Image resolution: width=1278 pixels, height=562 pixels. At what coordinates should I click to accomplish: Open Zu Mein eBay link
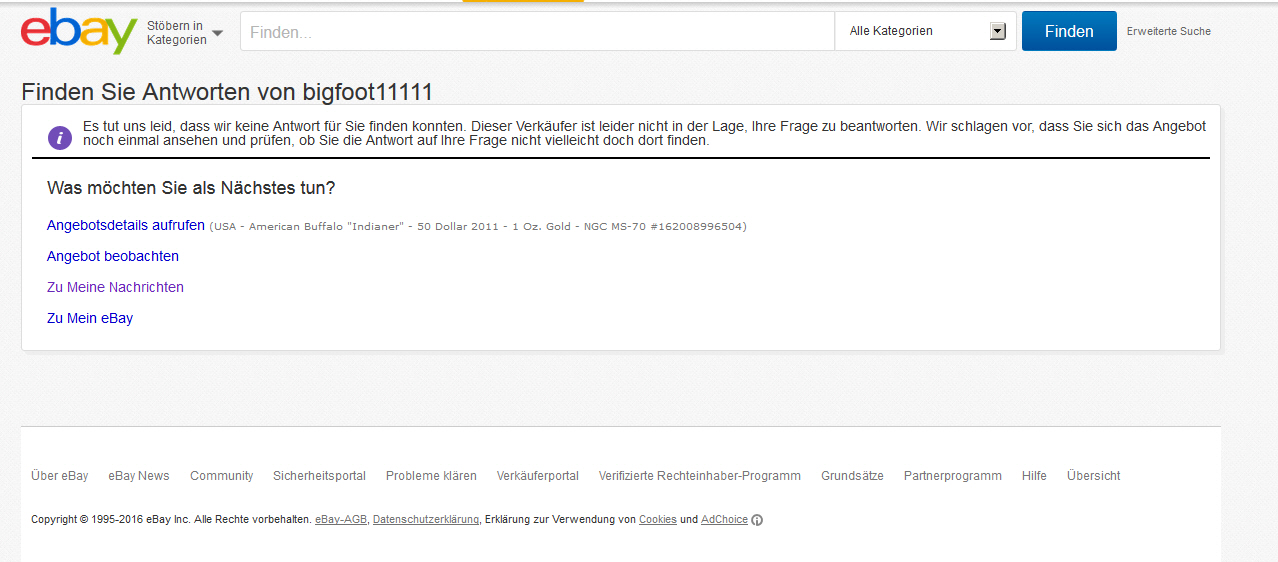click(x=90, y=318)
